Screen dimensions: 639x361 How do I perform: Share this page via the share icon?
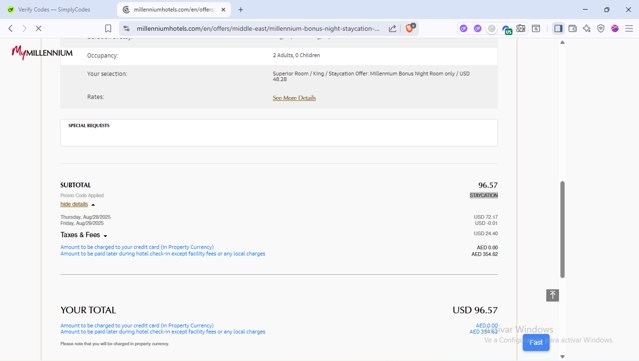392,29
